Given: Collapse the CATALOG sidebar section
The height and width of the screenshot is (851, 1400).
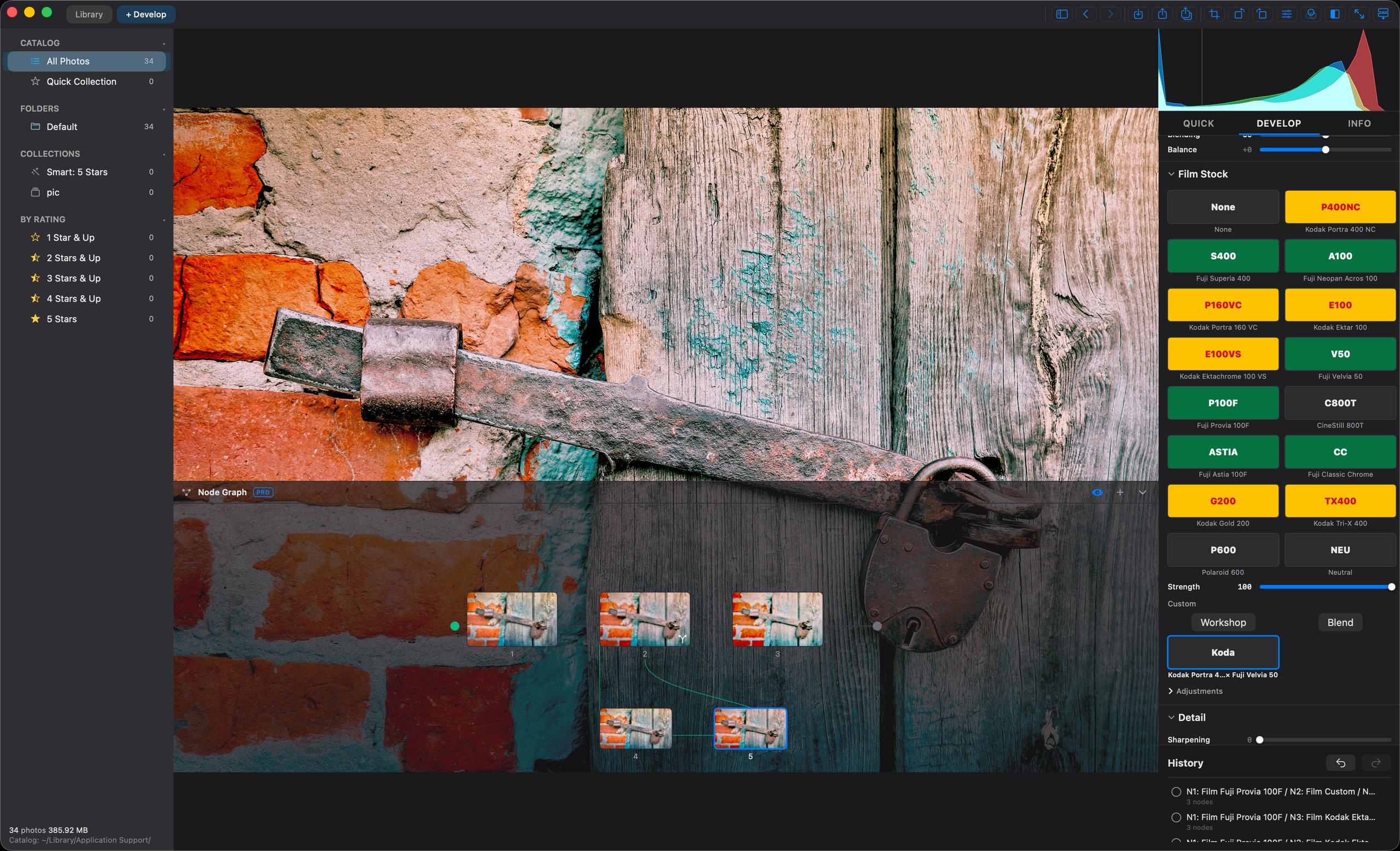Looking at the screenshot, I should 164,44.
